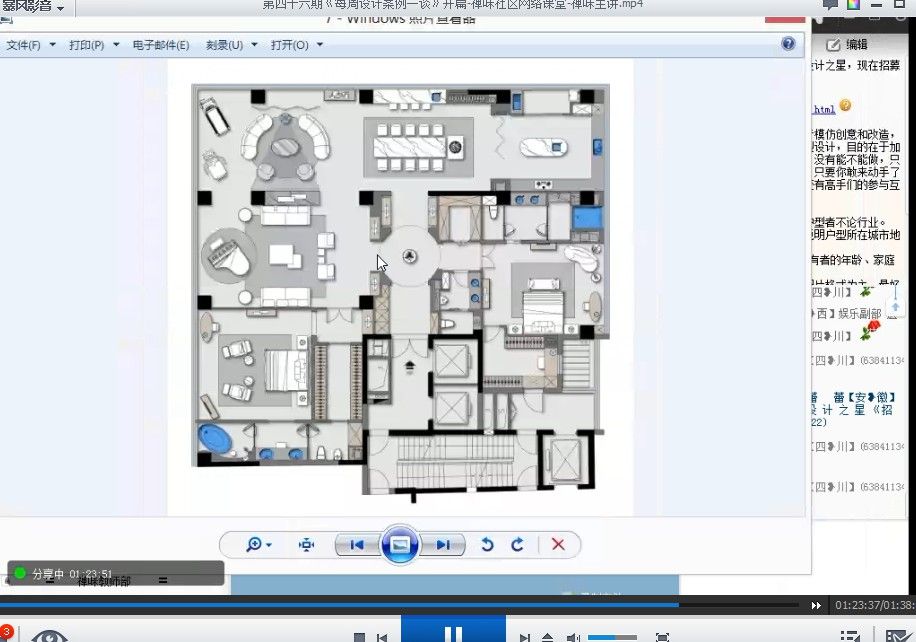Fit the photo to window size

click(306, 544)
